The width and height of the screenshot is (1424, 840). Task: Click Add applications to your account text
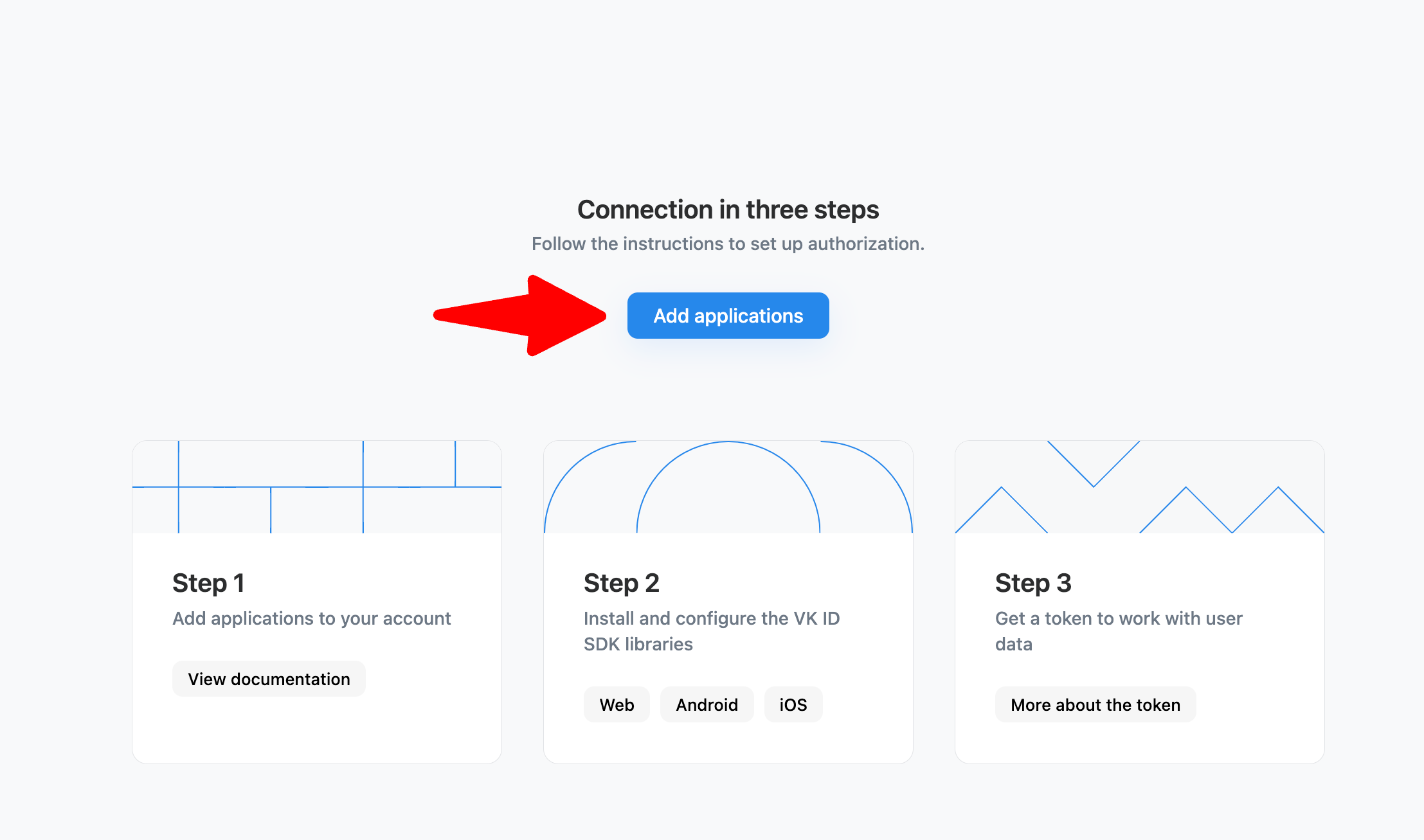[x=311, y=618]
